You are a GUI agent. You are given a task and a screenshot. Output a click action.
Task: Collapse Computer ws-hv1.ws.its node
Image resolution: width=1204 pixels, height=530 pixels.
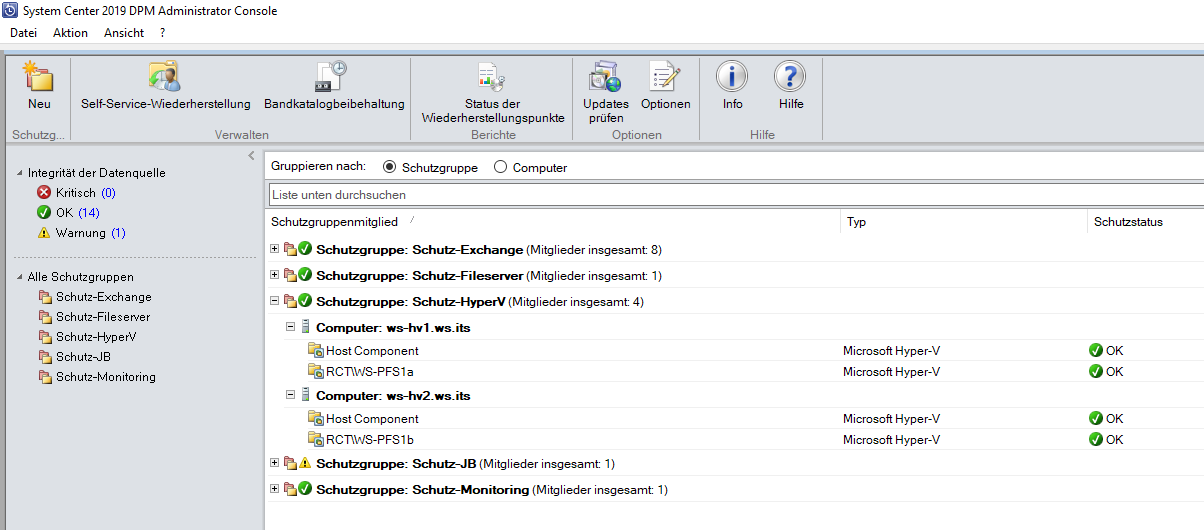291,326
